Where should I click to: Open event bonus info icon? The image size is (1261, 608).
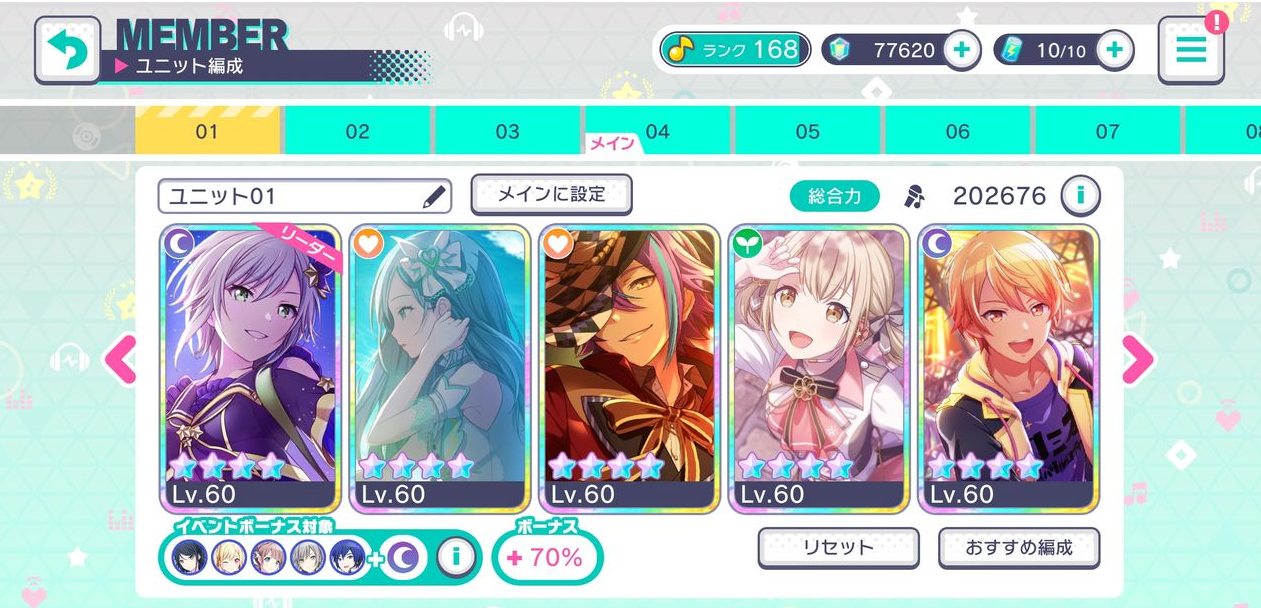pyautogui.click(x=456, y=558)
